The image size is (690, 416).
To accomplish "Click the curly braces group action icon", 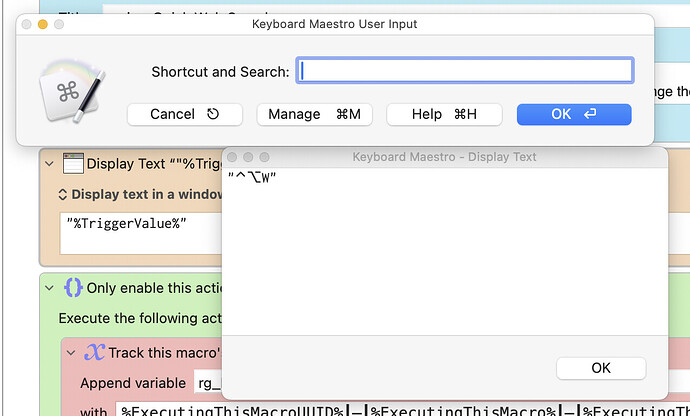I will [73, 287].
